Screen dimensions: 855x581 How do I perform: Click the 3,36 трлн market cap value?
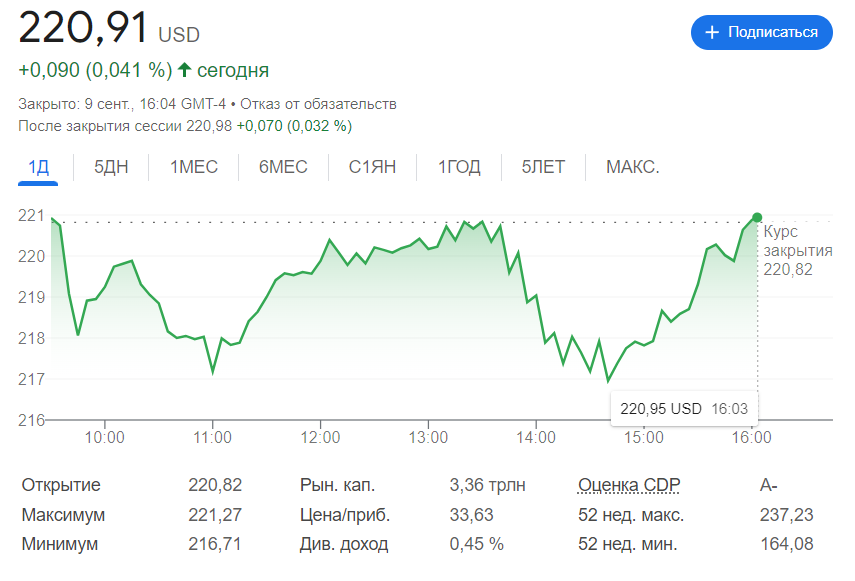pos(488,485)
